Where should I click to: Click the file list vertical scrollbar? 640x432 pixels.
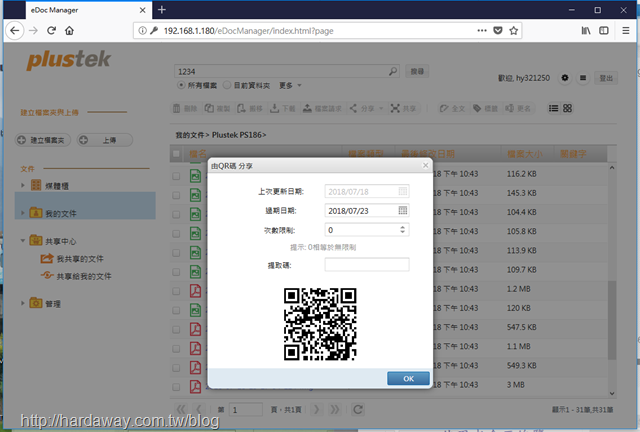tap(611, 321)
